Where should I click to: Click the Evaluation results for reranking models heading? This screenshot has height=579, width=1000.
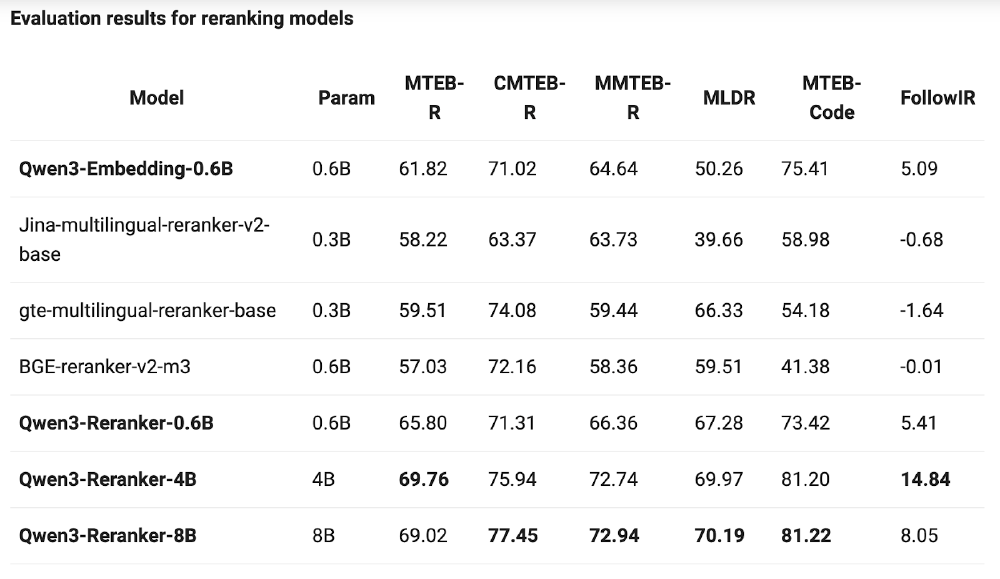181,18
